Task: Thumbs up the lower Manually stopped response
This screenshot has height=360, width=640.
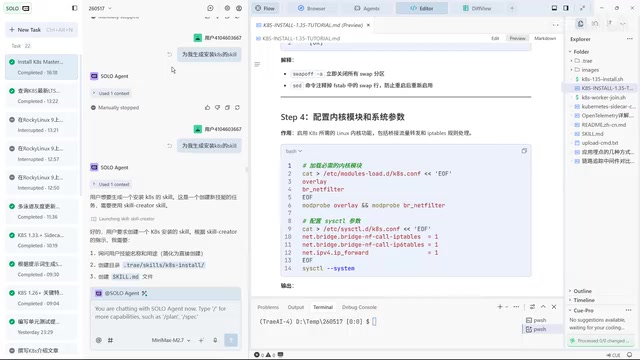Action: click(207, 108)
